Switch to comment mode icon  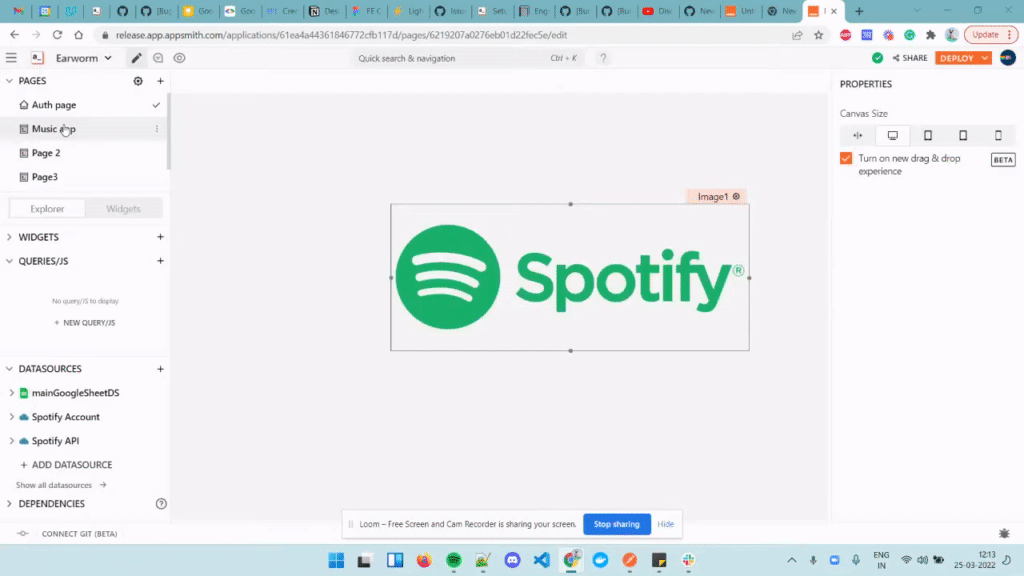coord(158,58)
